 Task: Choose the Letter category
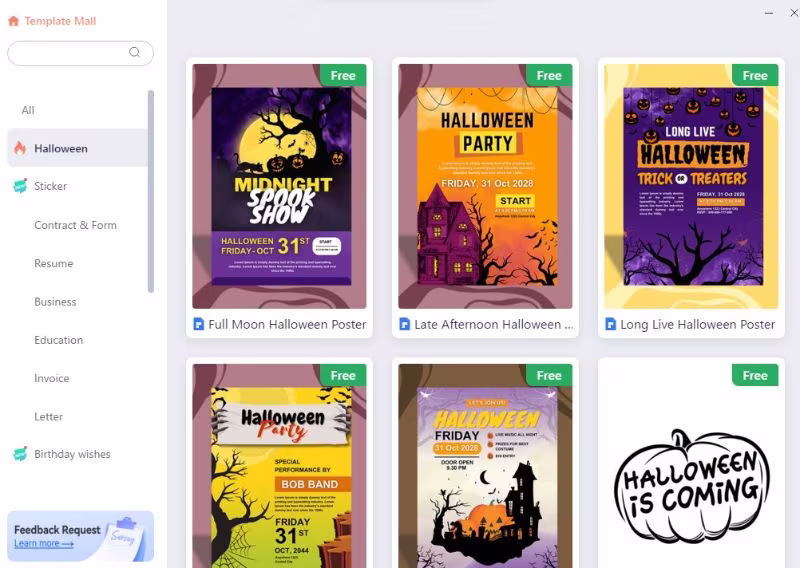[x=48, y=416]
